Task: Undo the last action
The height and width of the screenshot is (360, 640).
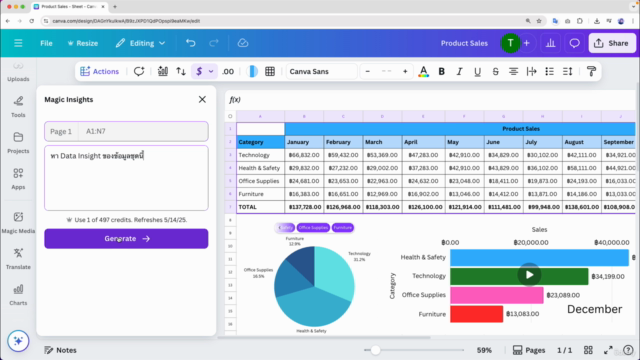Action: pyautogui.click(x=190, y=43)
